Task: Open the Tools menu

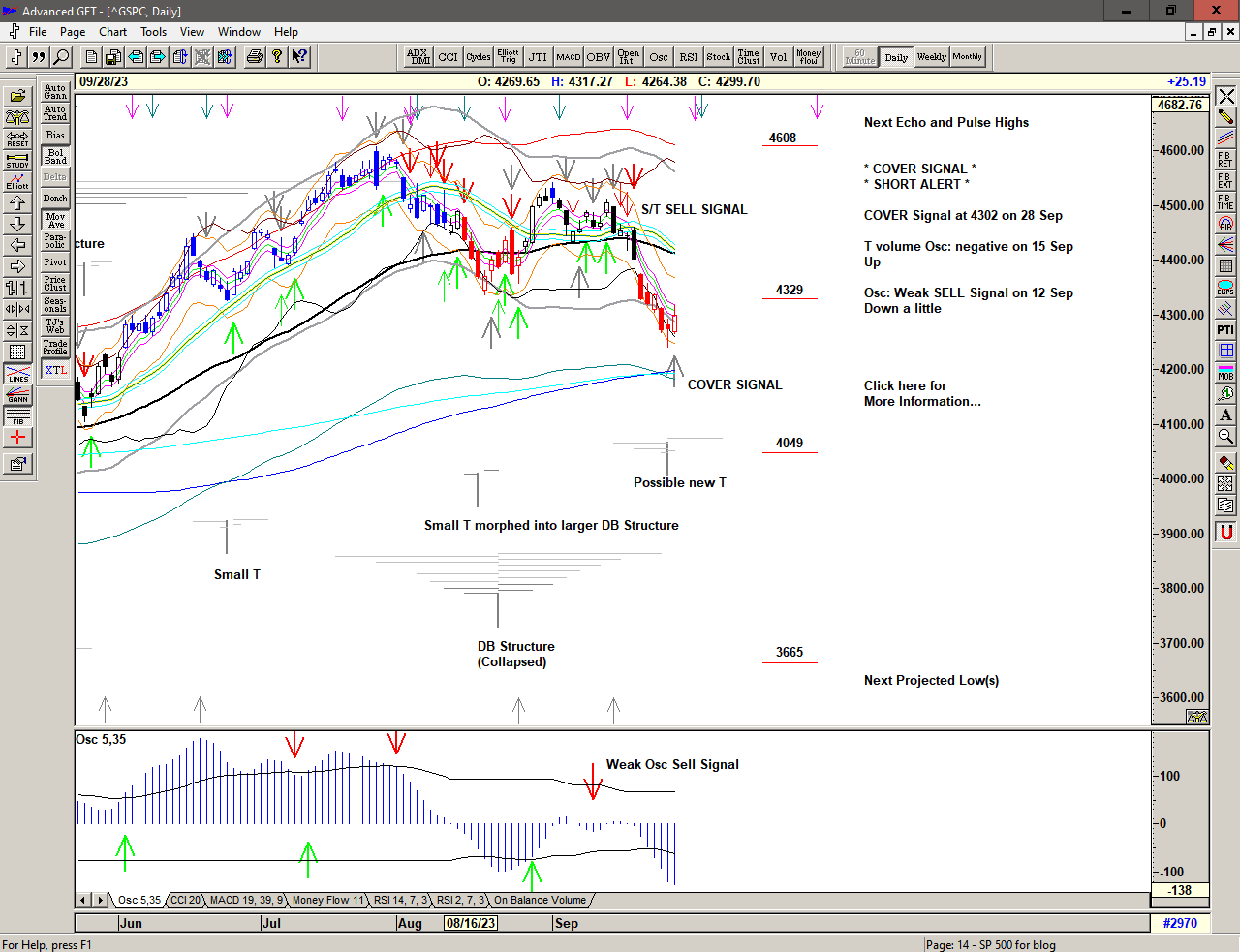Action: point(153,32)
